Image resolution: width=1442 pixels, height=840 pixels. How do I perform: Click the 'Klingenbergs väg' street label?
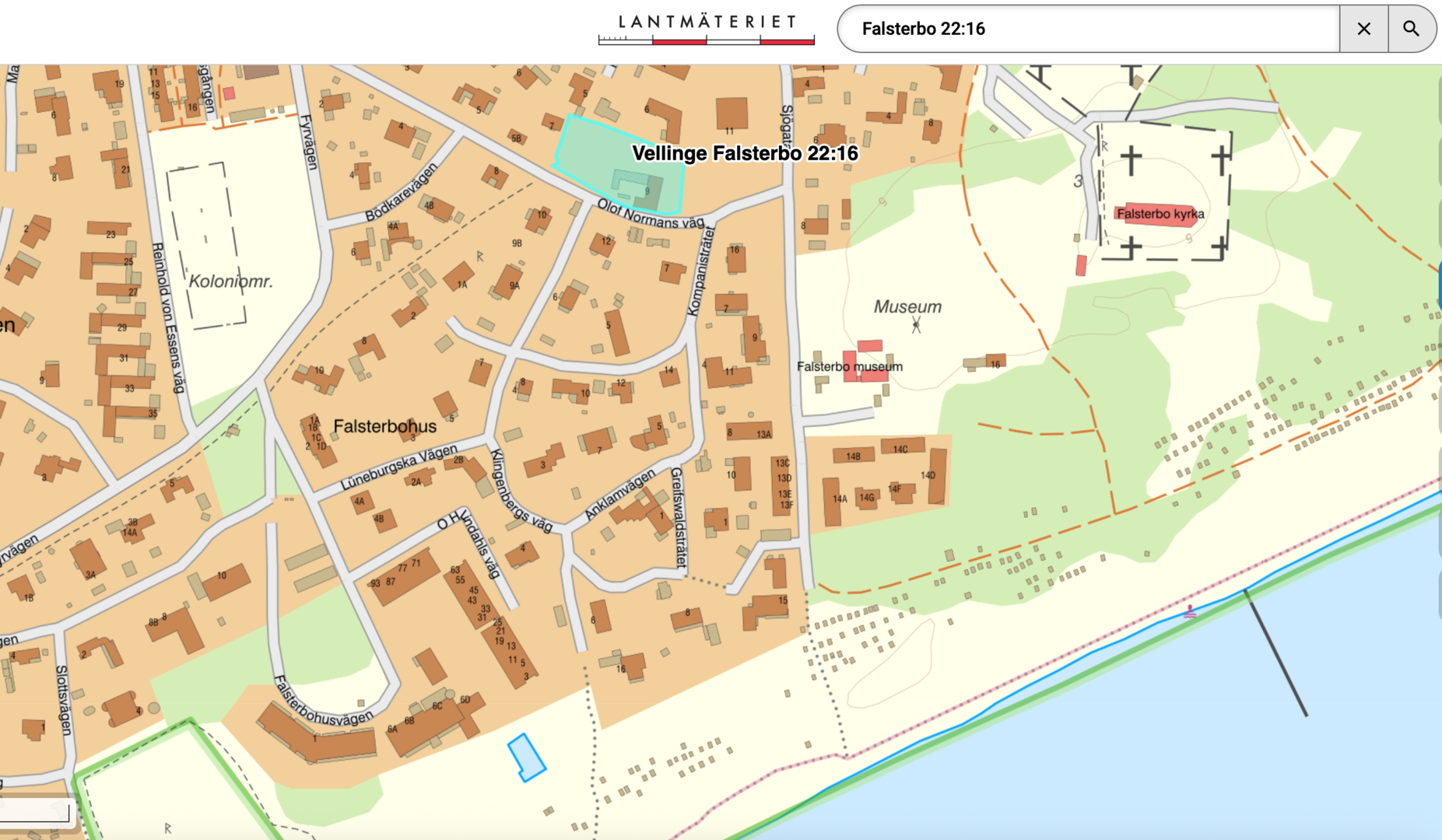(x=521, y=491)
